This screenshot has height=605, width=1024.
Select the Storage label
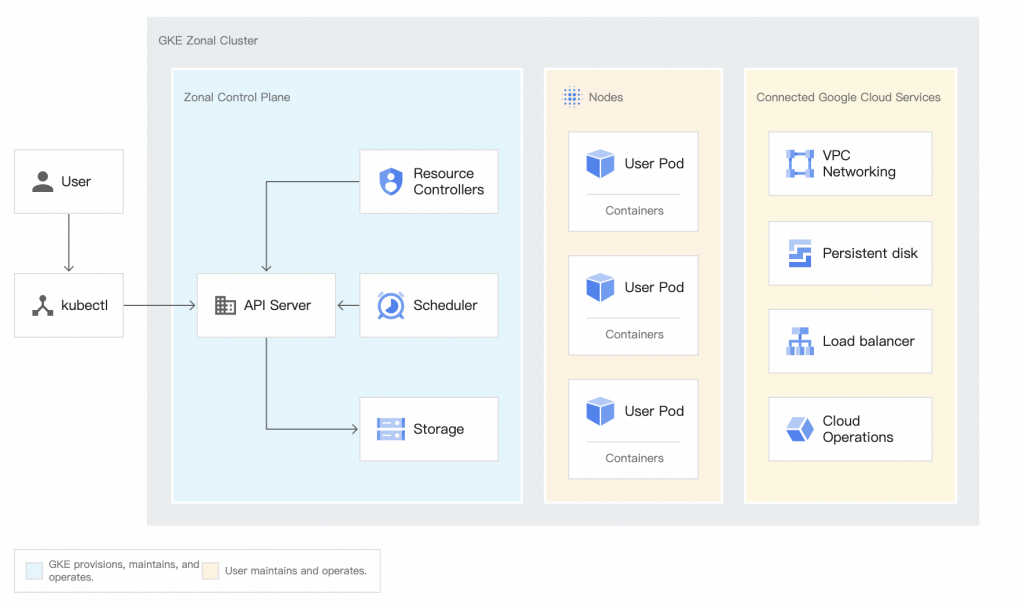pos(438,429)
